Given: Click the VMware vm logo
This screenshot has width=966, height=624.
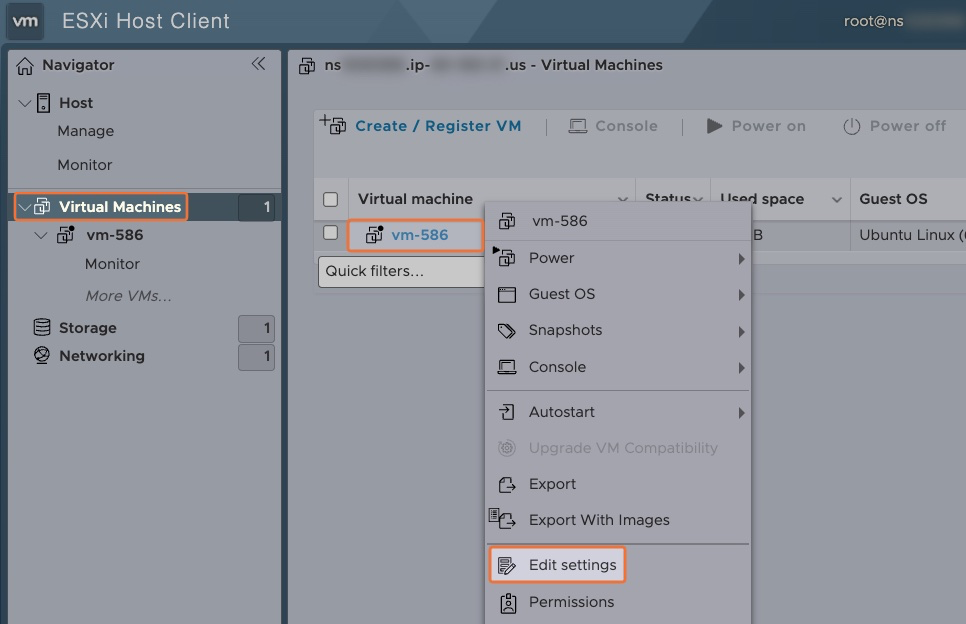Looking at the screenshot, I should [x=25, y=21].
